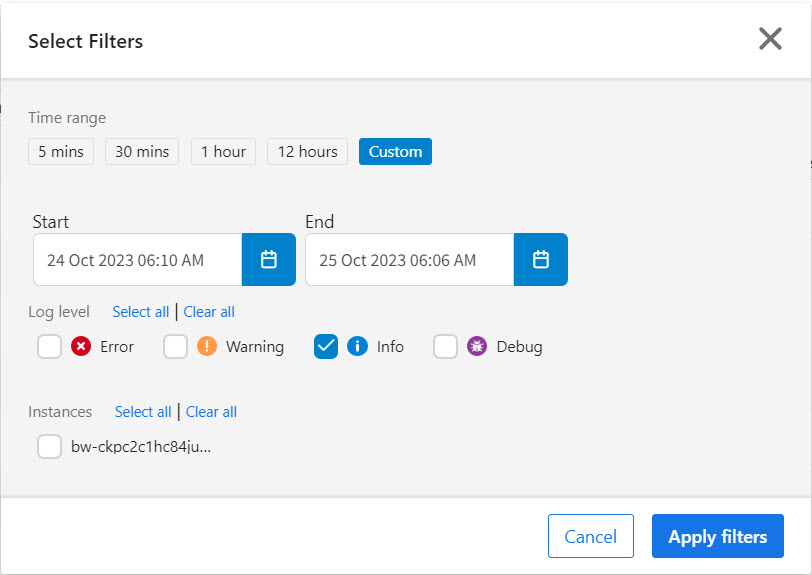Screen dimensions: 812x575
Task: Click the orange Warning level icon
Action: tap(207, 347)
